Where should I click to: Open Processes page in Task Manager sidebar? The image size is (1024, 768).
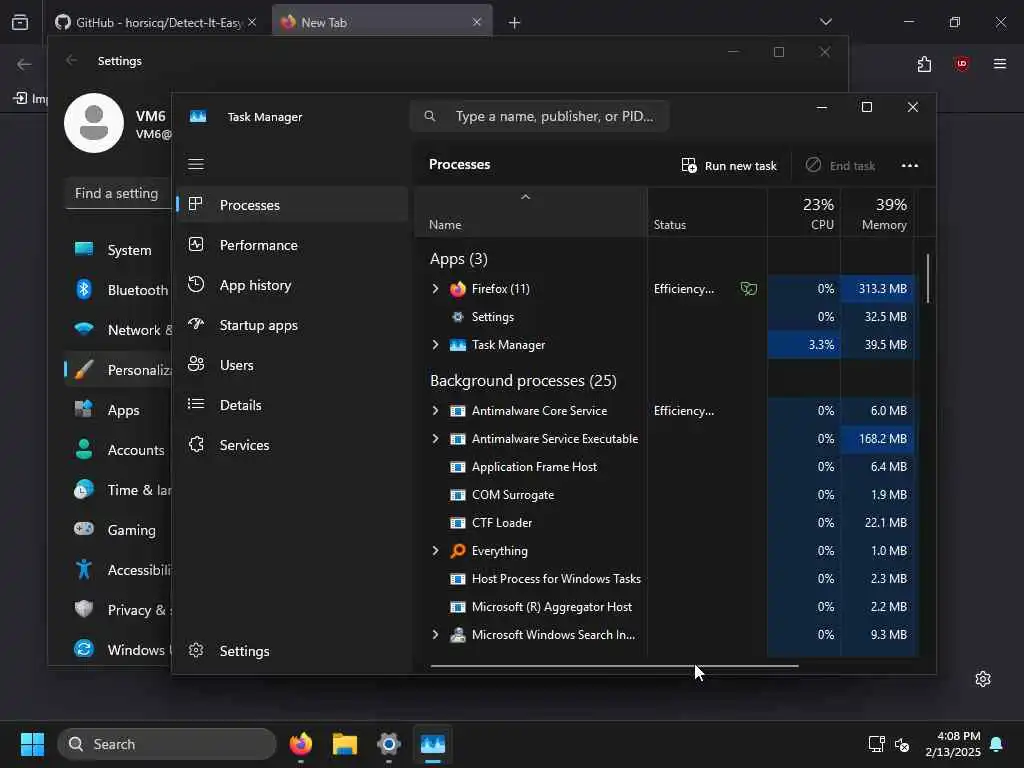point(292,205)
